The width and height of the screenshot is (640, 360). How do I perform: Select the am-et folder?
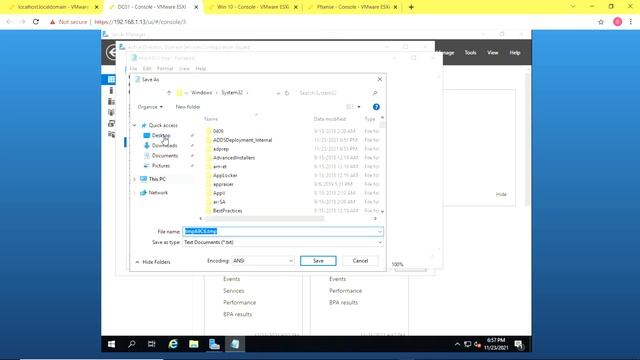pos(220,167)
